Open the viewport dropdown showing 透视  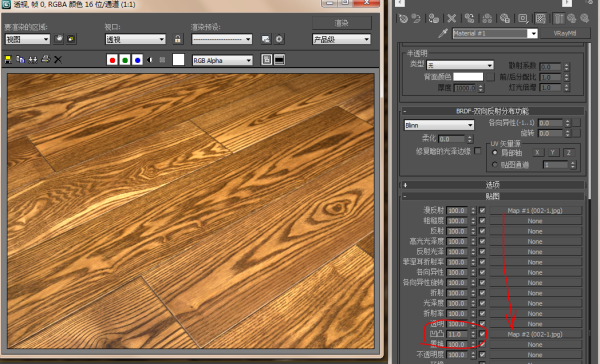pyautogui.click(x=135, y=39)
